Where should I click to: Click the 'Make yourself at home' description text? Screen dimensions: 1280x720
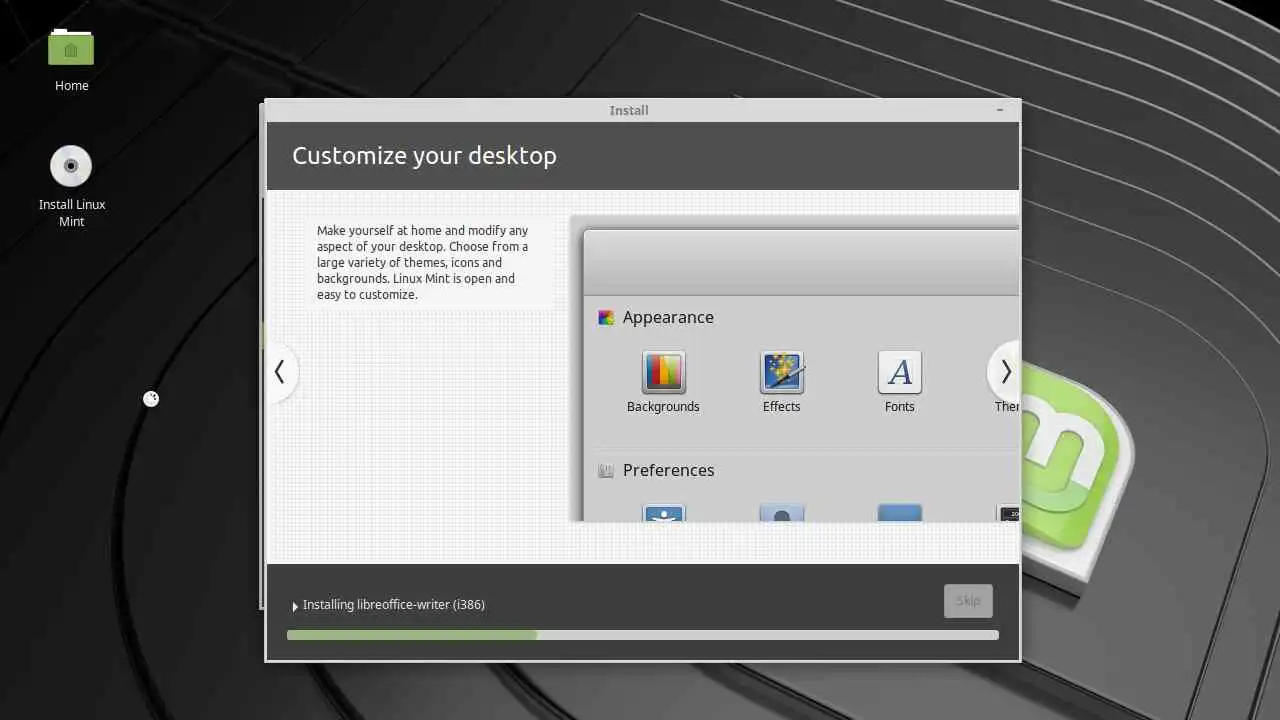pos(423,263)
